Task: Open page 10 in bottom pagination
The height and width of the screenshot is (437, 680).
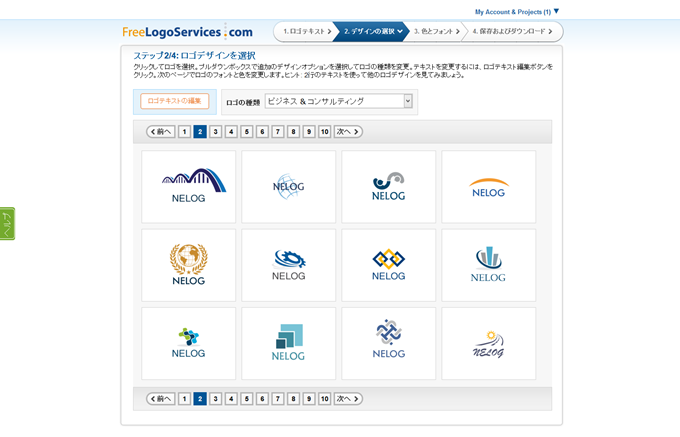Action: coord(325,399)
